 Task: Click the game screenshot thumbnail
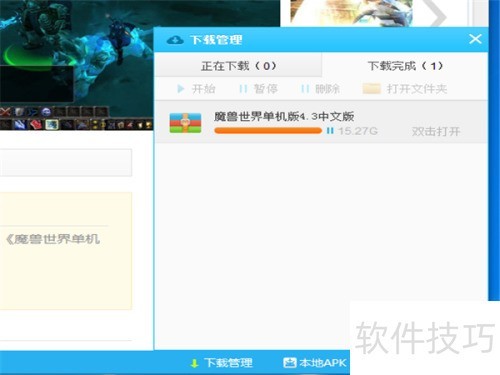point(77,65)
